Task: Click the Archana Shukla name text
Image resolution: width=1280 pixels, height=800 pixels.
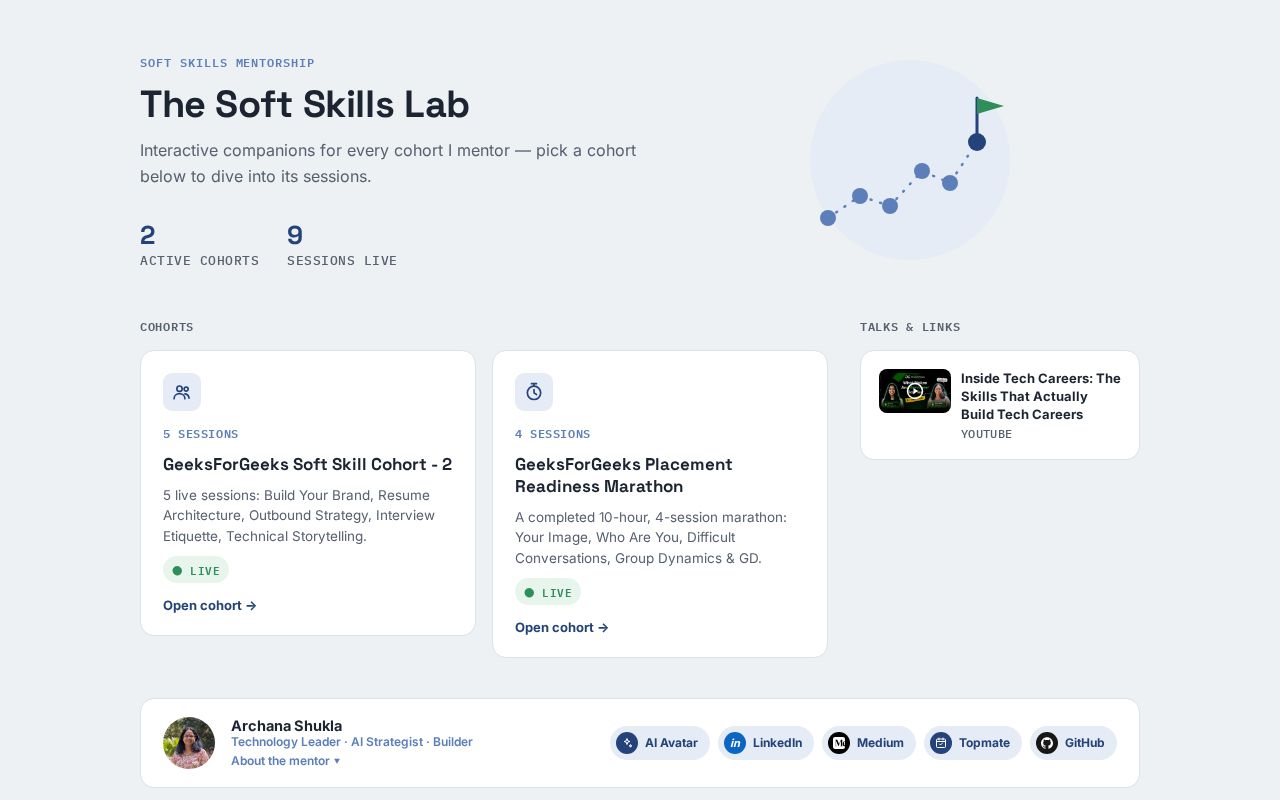Action: pyautogui.click(x=287, y=726)
